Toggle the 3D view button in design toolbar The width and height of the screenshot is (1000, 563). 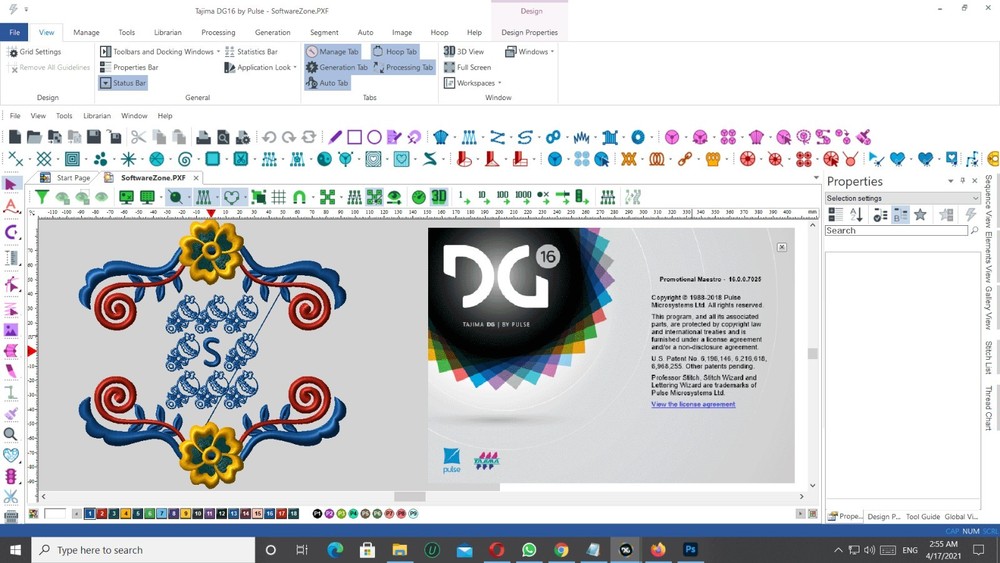tap(439, 197)
